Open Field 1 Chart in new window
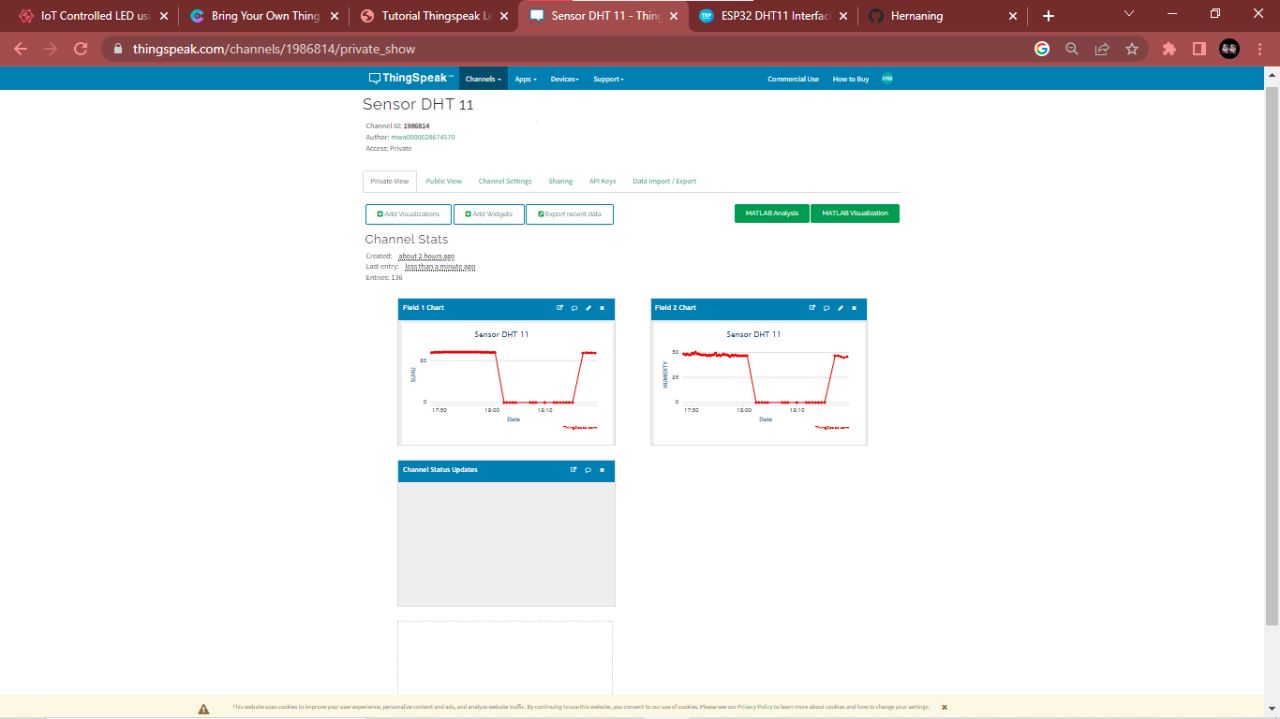Viewport: 1280px width, 719px height. (x=560, y=308)
